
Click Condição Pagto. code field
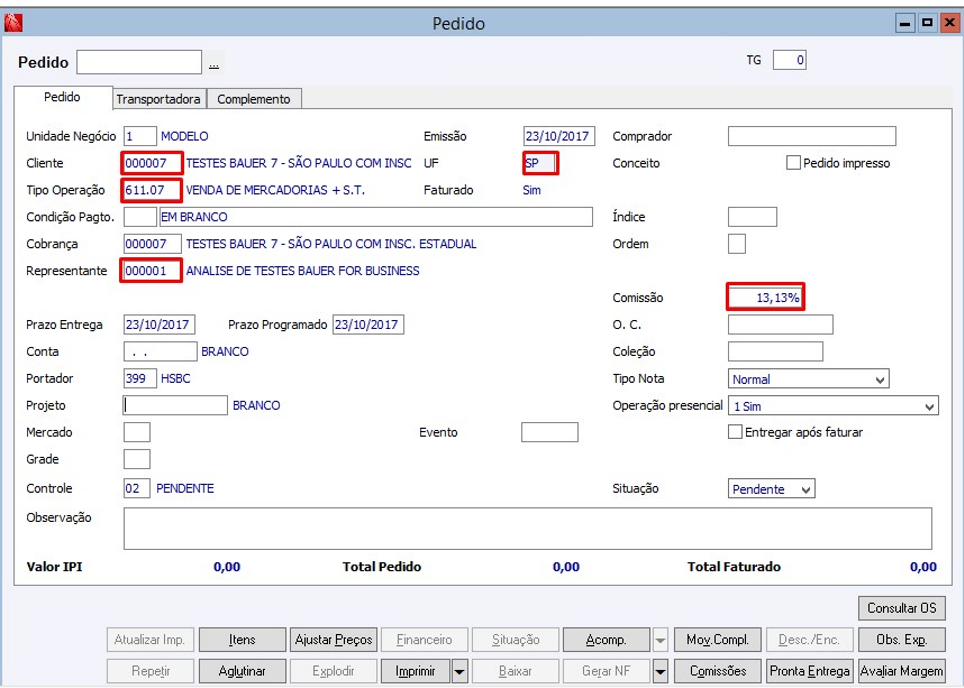click(140, 217)
